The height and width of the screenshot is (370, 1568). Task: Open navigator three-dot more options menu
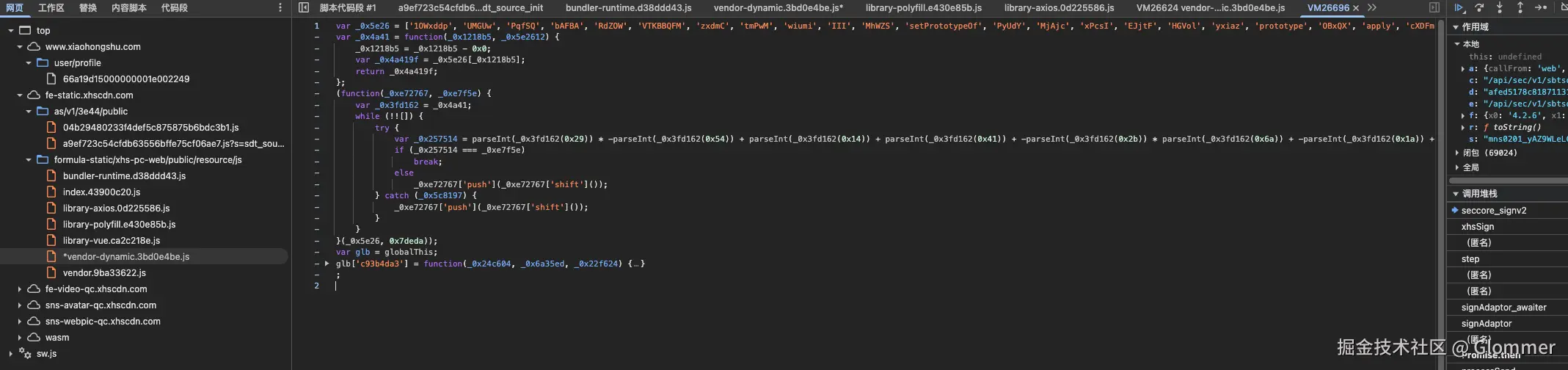[280, 8]
